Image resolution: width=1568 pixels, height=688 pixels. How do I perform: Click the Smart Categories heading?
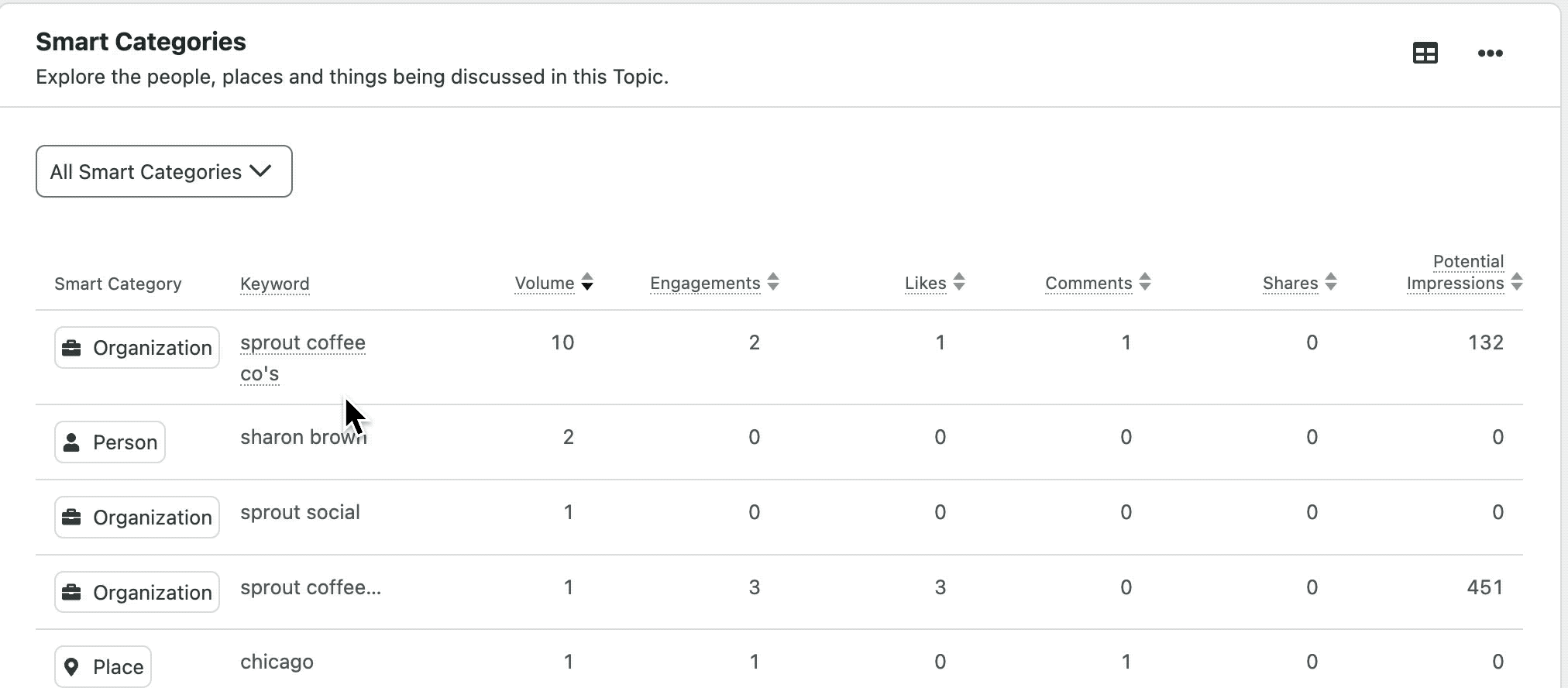[x=141, y=42]
